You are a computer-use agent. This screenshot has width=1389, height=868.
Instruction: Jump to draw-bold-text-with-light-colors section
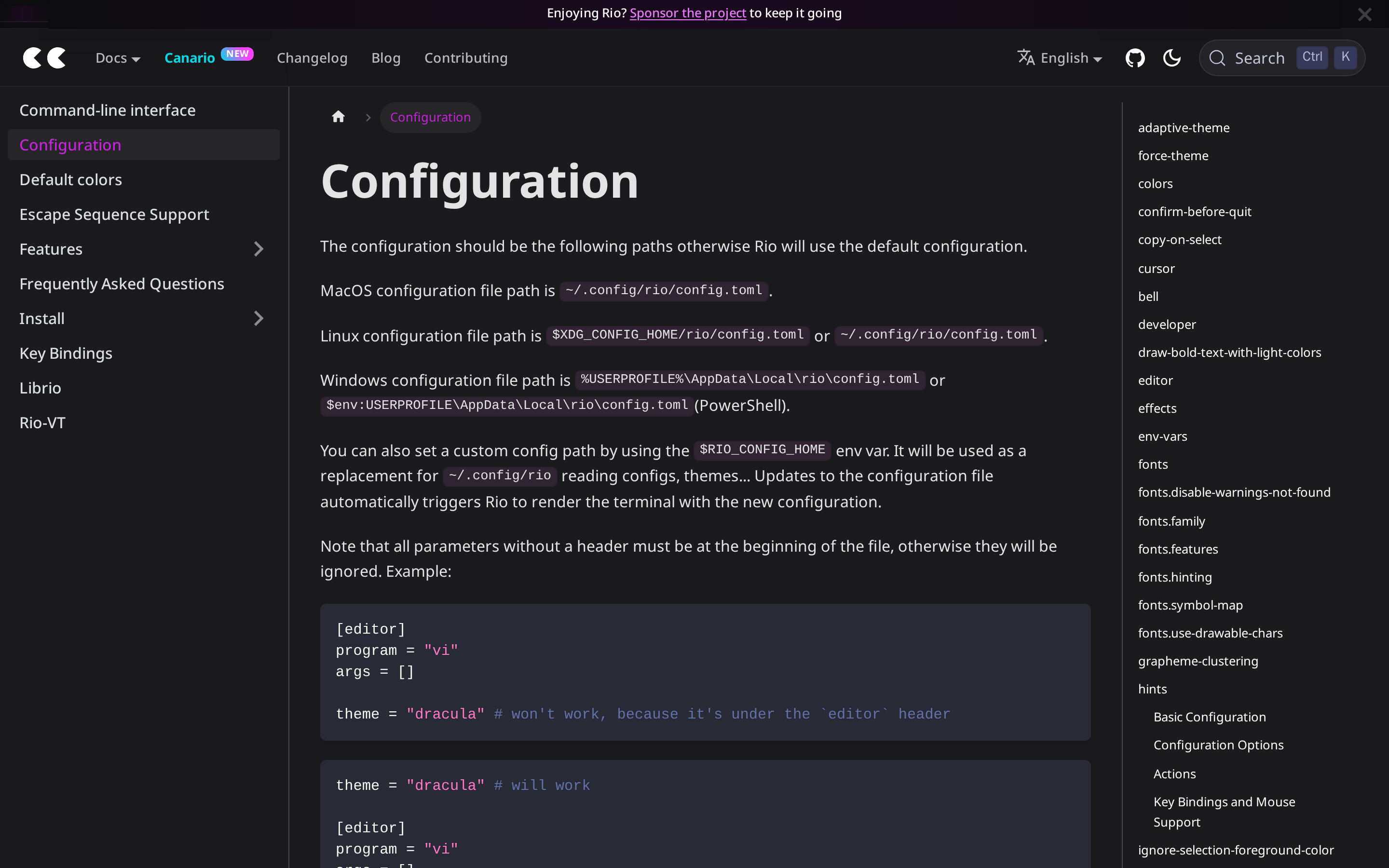click(x=1229, y=353)
